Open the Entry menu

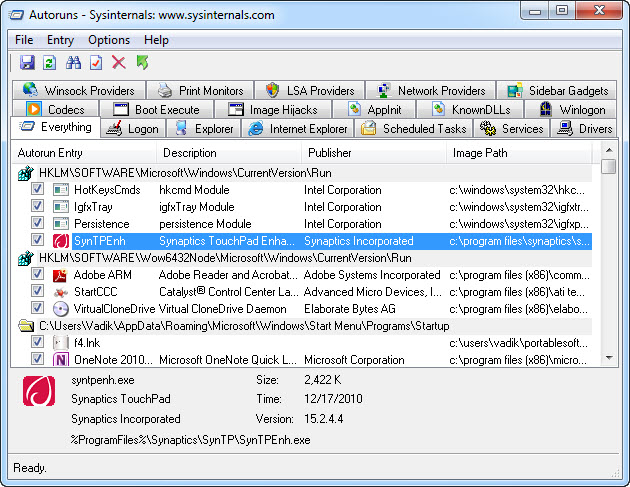[x=60, y=40]
